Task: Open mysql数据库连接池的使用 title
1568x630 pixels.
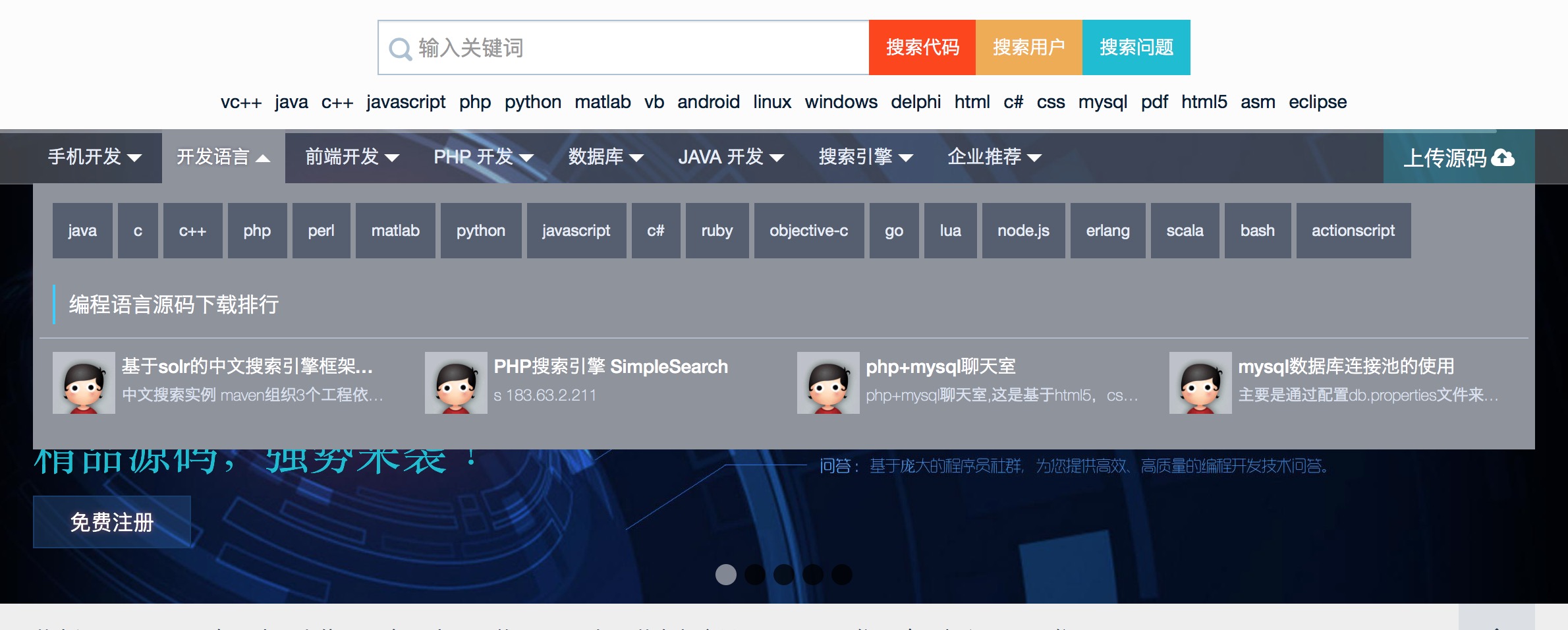Action: (x=1346, y=366)
